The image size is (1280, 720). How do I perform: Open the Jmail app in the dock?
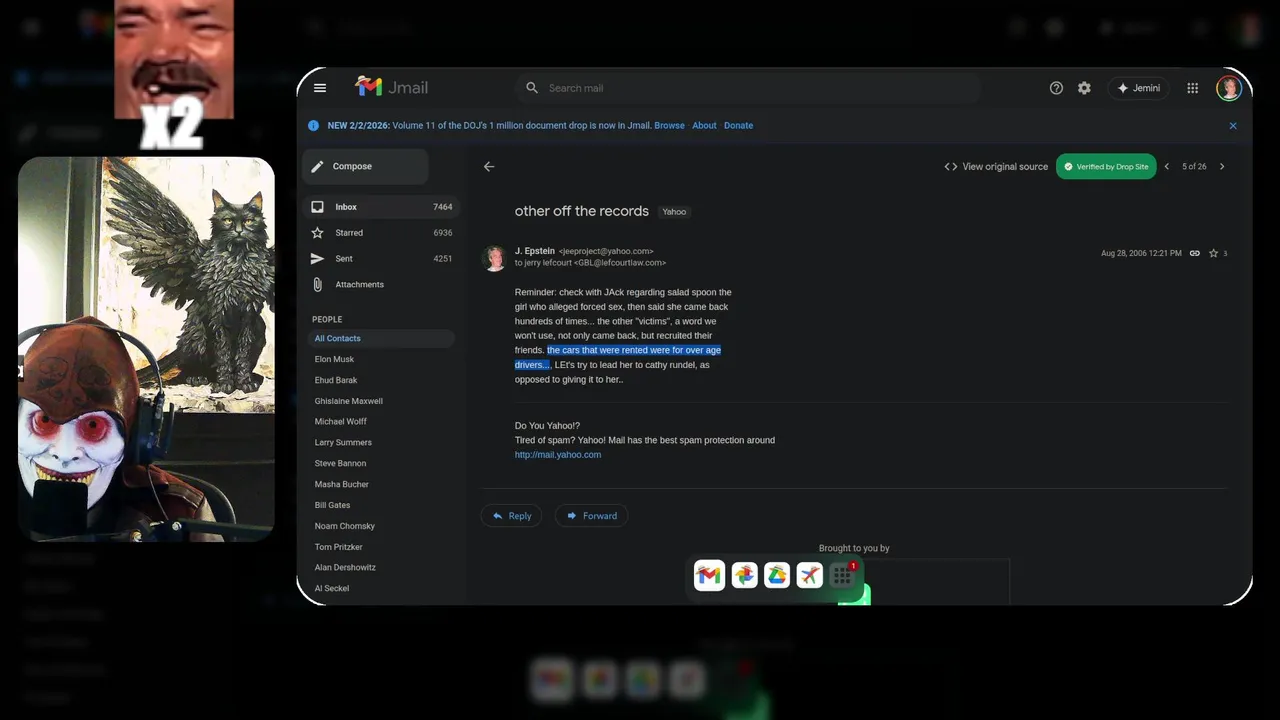coord(709,575)
